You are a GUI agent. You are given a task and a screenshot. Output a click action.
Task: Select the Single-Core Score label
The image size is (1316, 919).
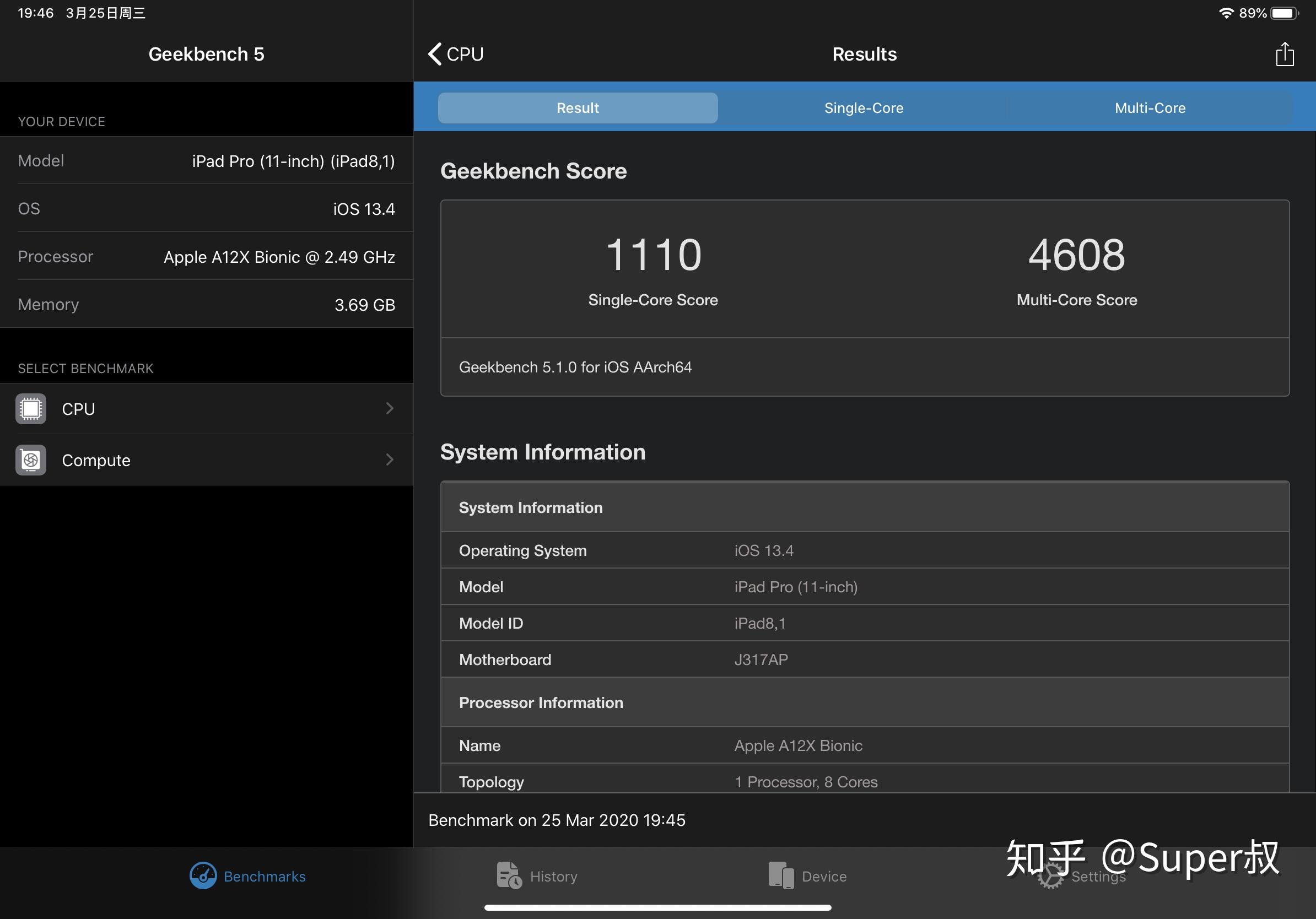(x=653, y=300)
